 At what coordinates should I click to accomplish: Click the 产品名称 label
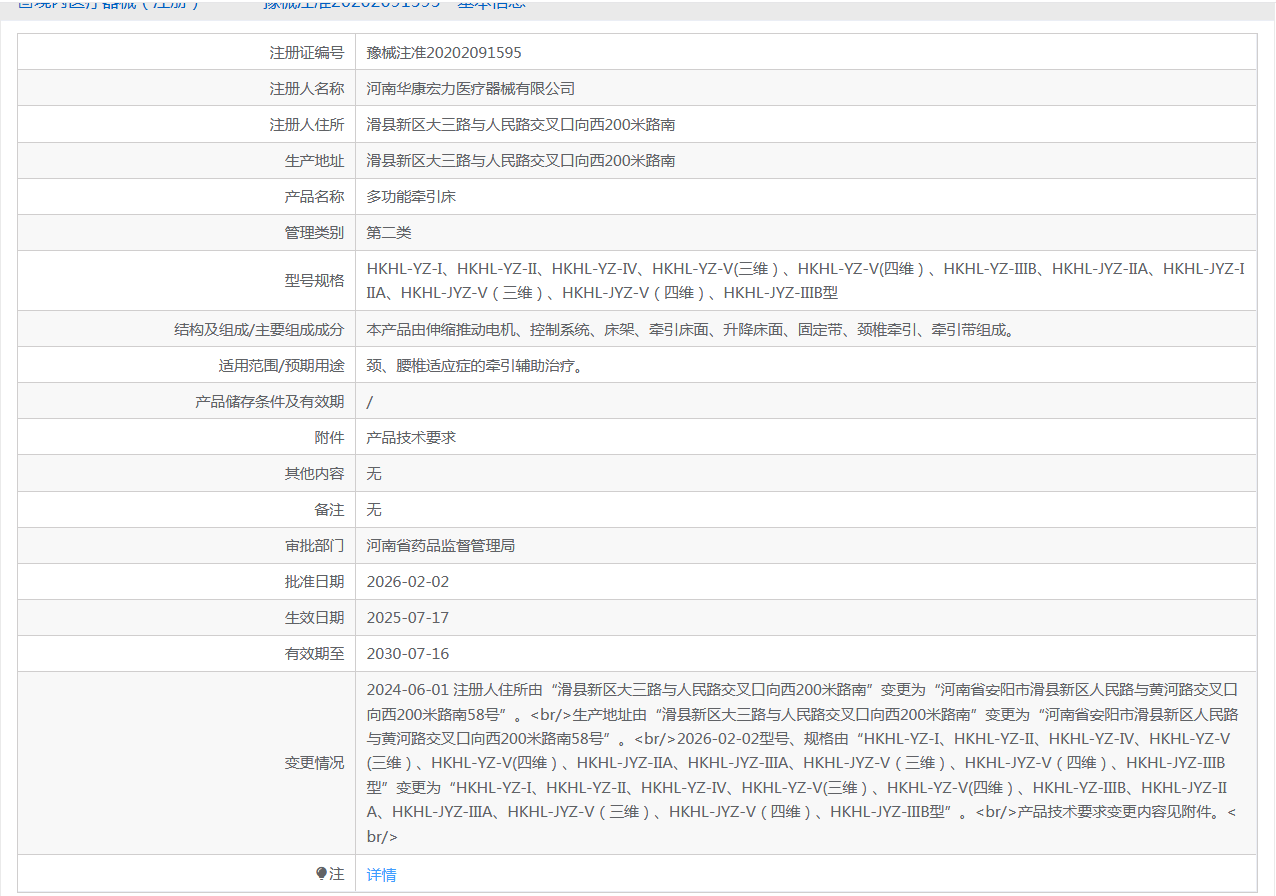[314, 197]
